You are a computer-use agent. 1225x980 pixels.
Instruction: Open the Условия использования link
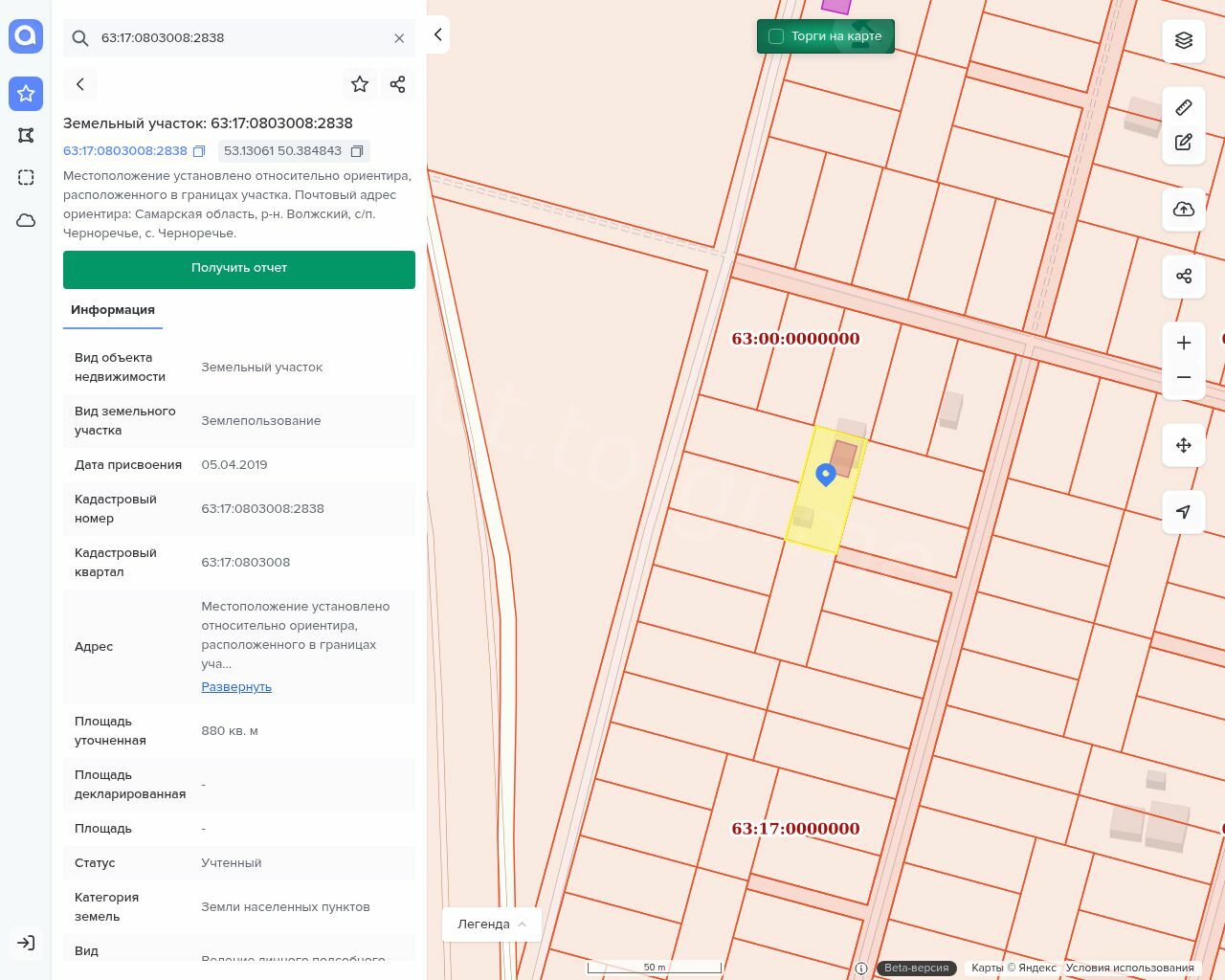(1129, 968)
